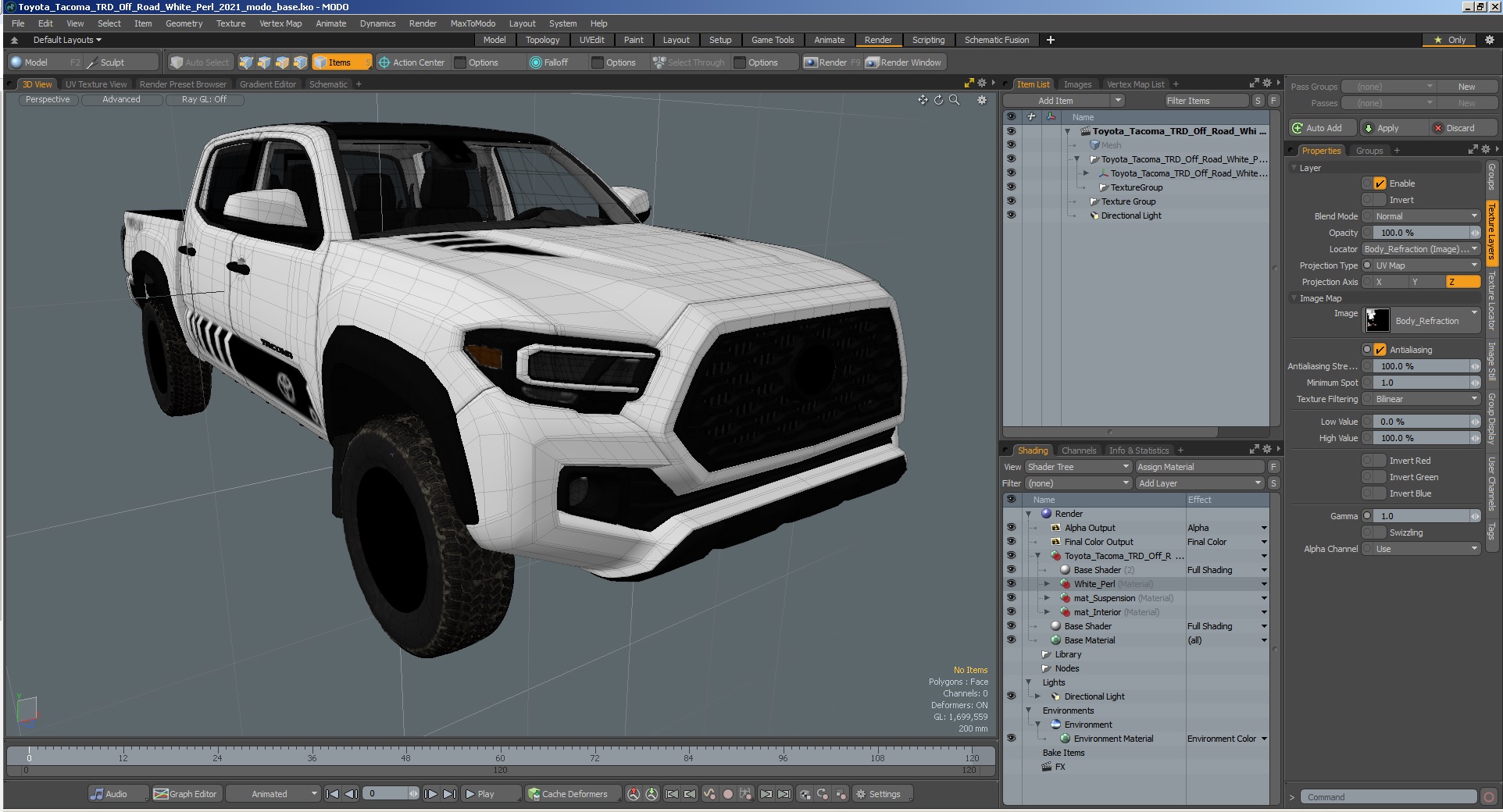This screenshot has width=1503, height=812.
Task: Select the Polygons selection mode icon
Action: click(282, 62)
